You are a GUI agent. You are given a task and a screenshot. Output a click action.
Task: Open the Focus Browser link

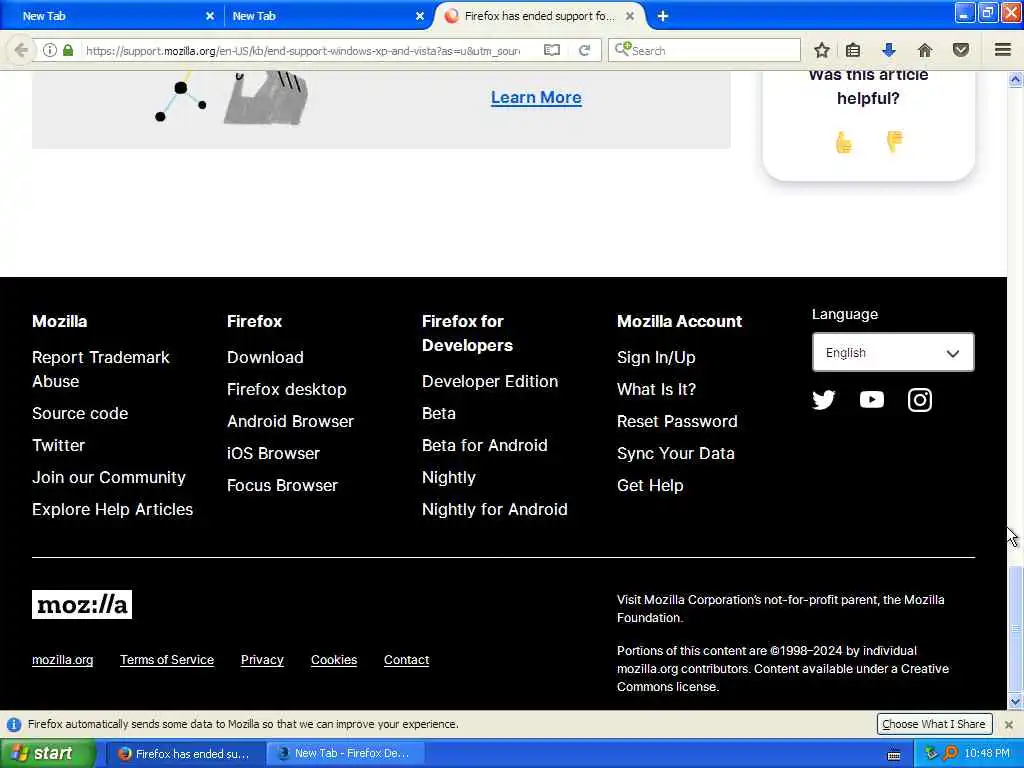click(x=283, y=485)
